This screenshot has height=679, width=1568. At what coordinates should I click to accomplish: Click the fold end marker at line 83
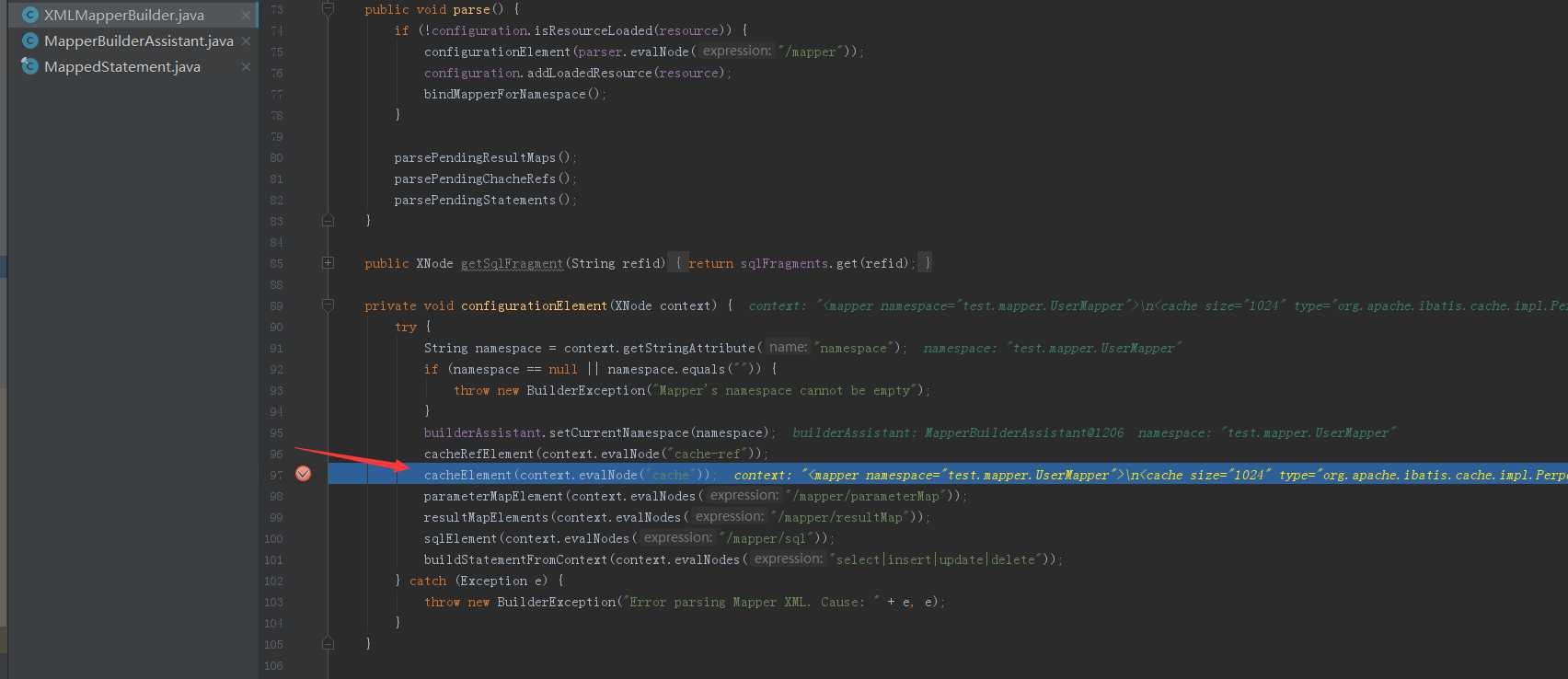328,221
